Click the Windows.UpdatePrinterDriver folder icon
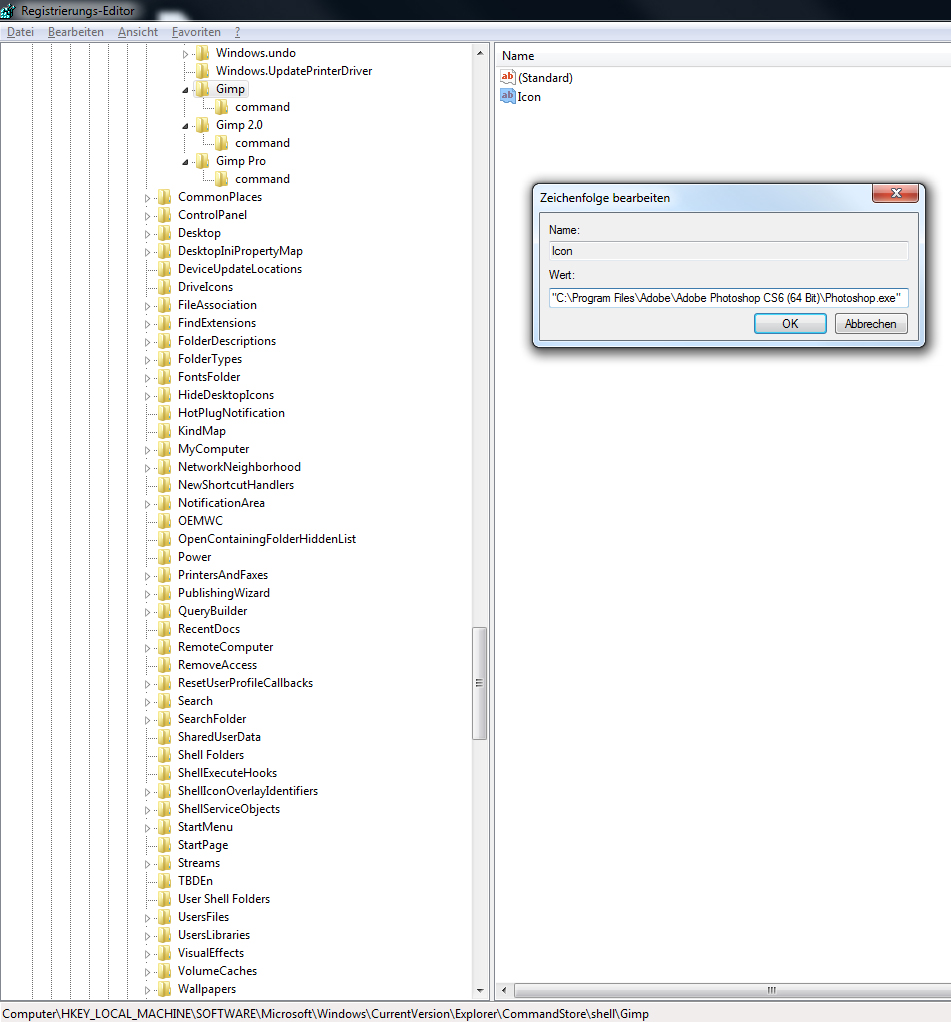951x1022 pixels. click(x=203, y=70)
